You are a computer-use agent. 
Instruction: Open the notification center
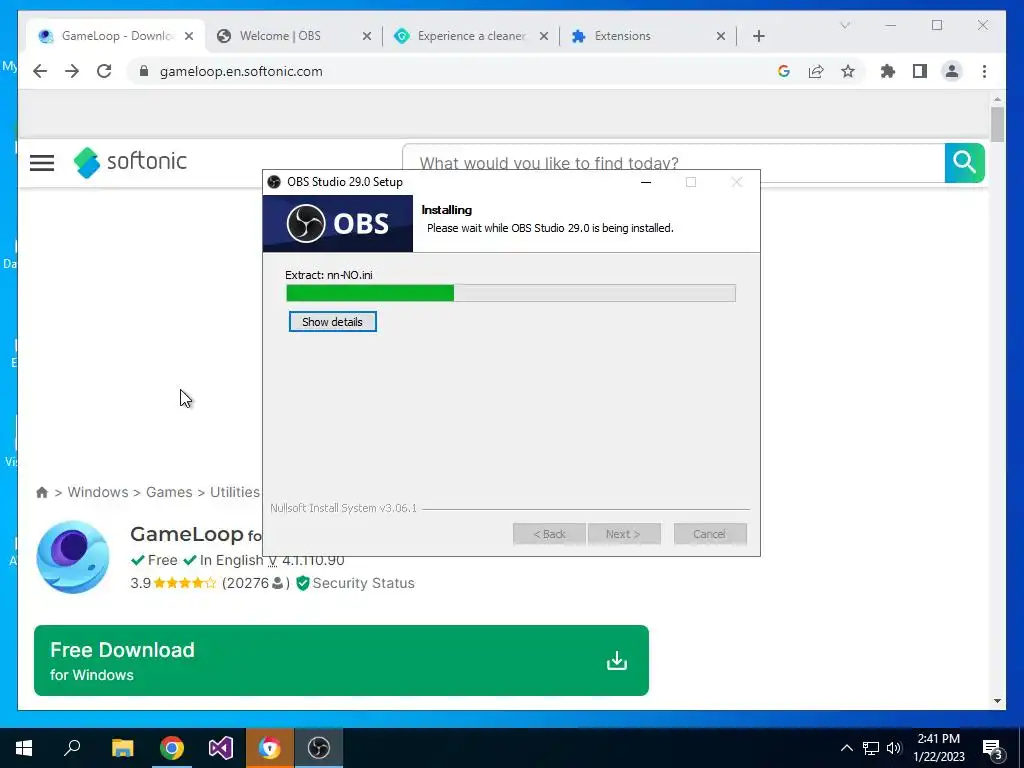(x=993, y=749)
